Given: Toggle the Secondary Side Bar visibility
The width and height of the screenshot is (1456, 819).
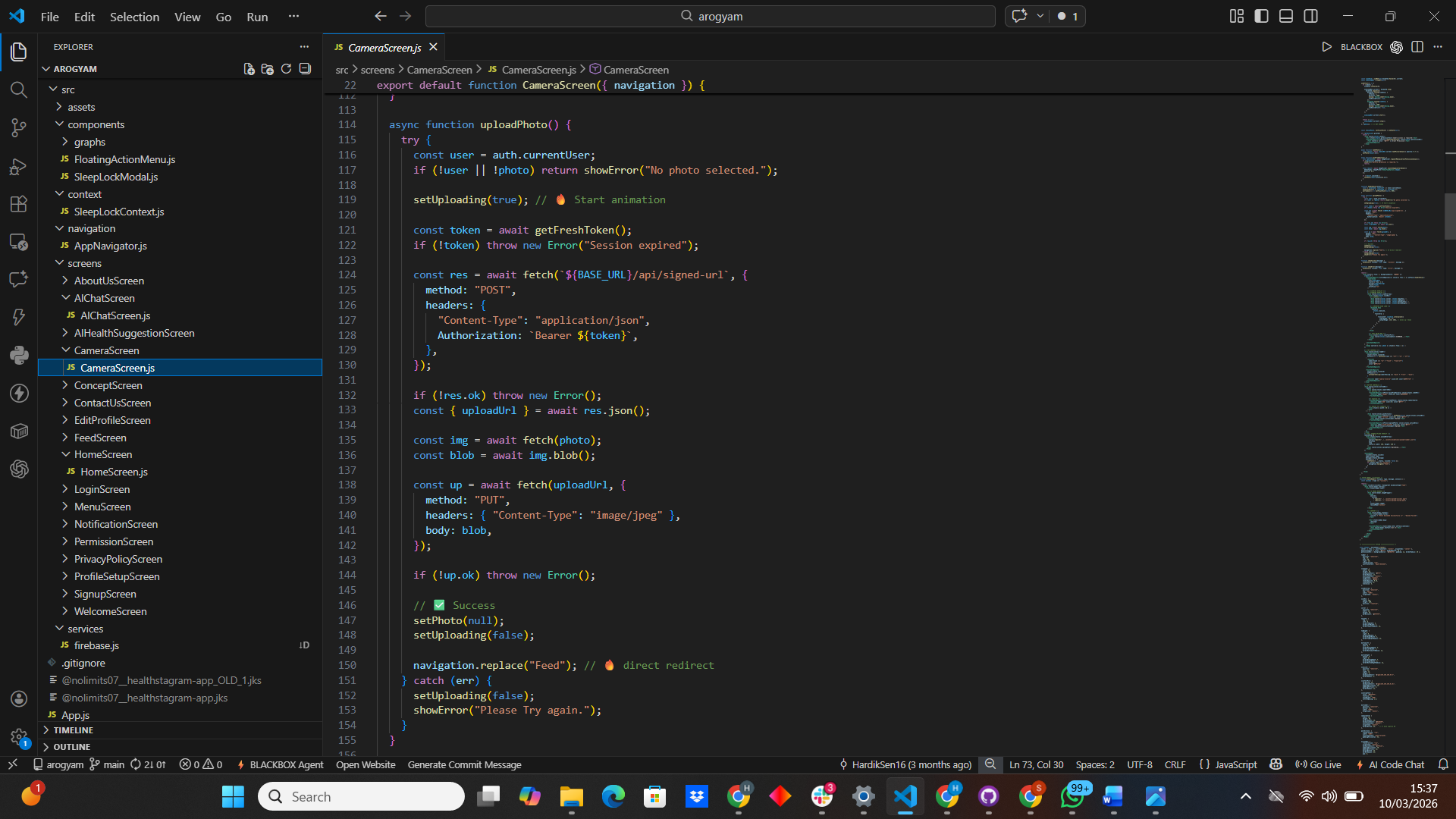Looking at the screenshot, I should coord(1310,16).
